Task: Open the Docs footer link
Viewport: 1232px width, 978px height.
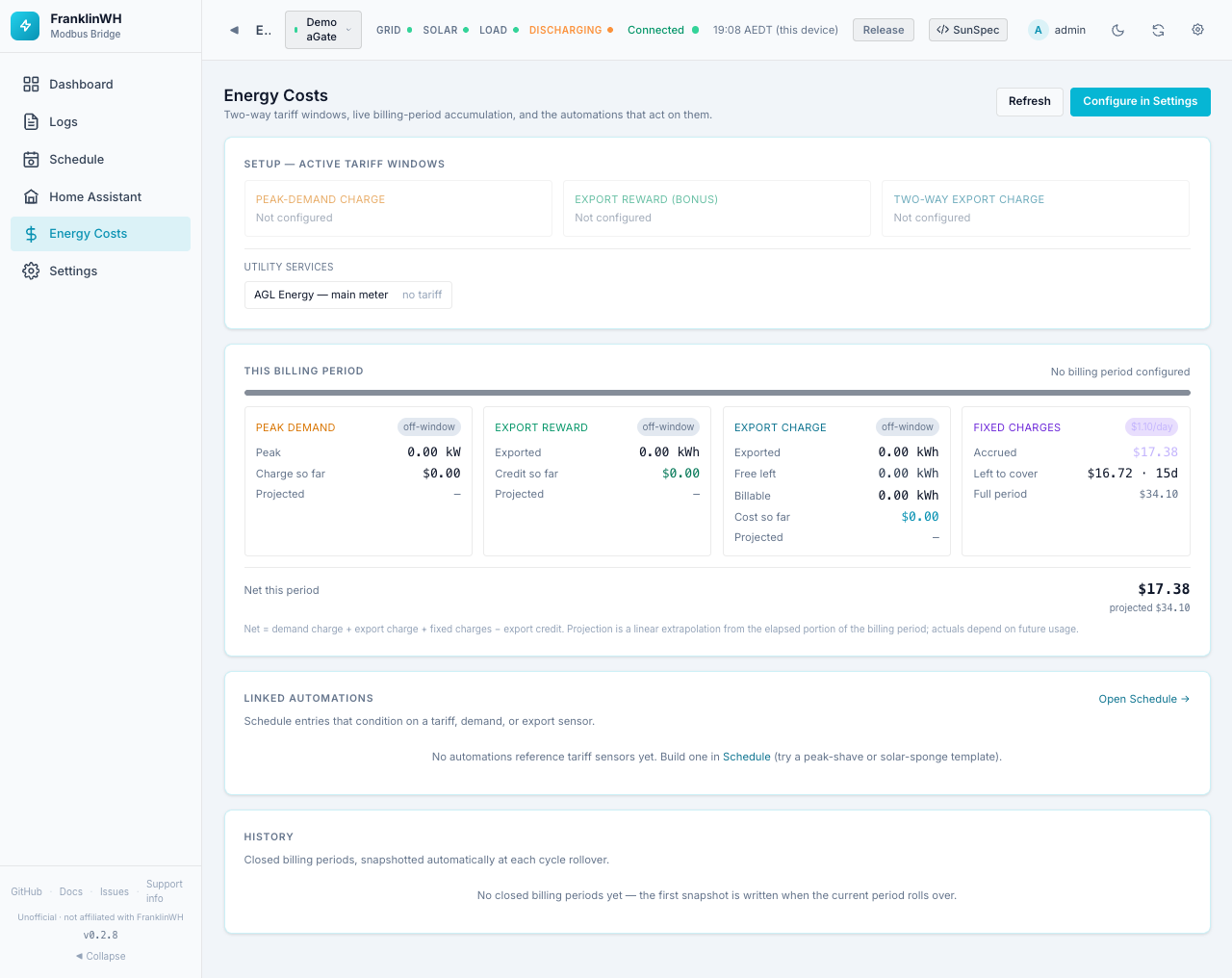Action: click(x=71, y=892)
